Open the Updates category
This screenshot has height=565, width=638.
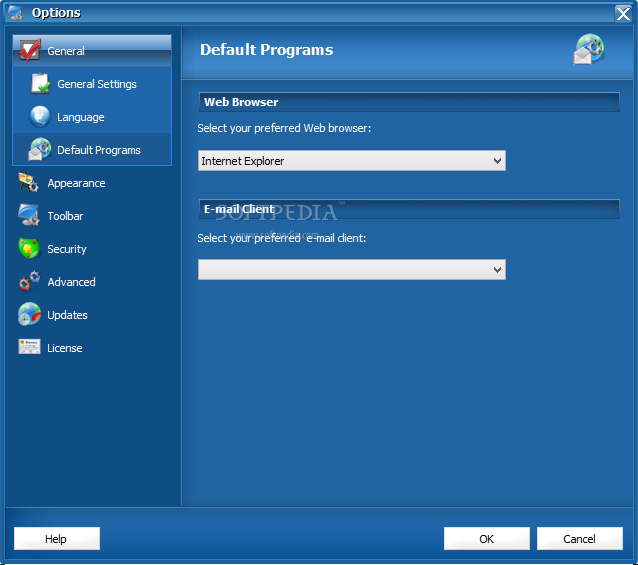click(x=92, y=315)
